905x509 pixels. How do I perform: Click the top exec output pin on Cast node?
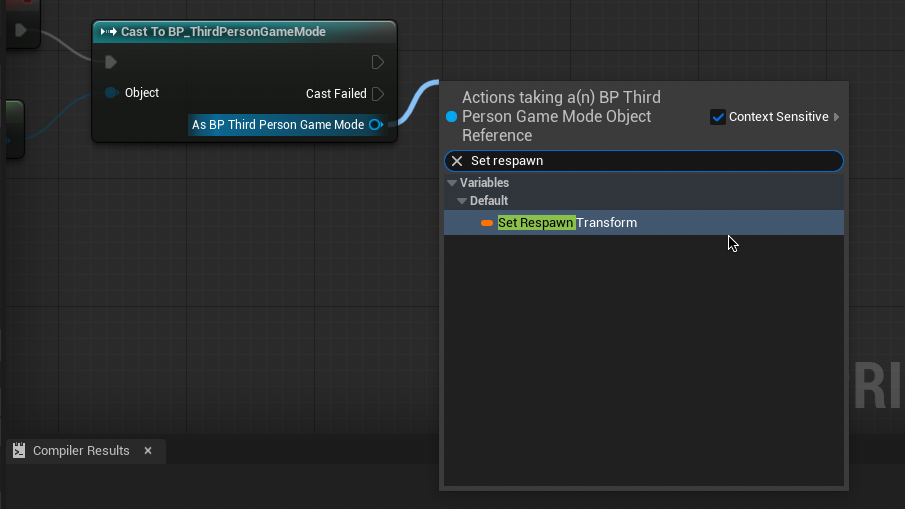(x=377, y=62)
